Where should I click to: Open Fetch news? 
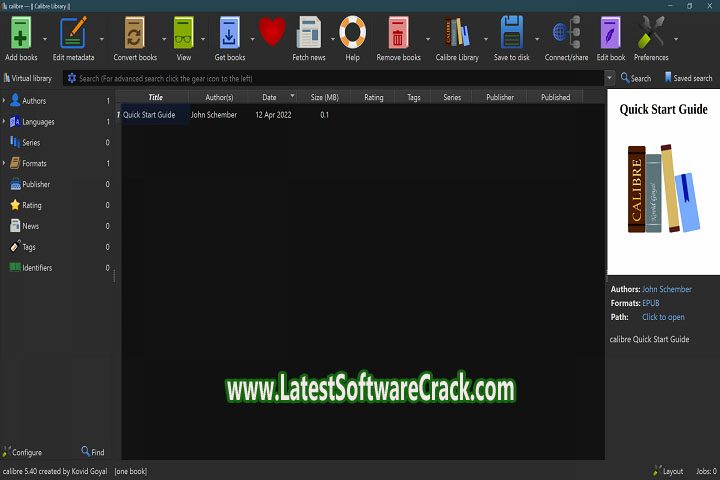tap(308, 33)
